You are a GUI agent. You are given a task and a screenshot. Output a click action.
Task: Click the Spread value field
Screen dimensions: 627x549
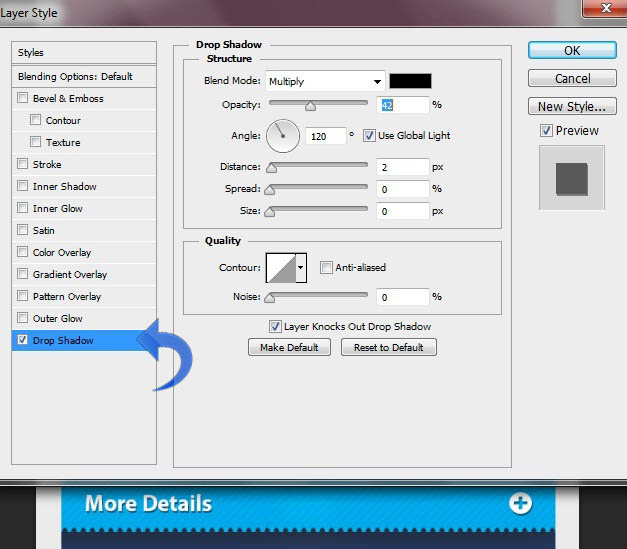403,189
